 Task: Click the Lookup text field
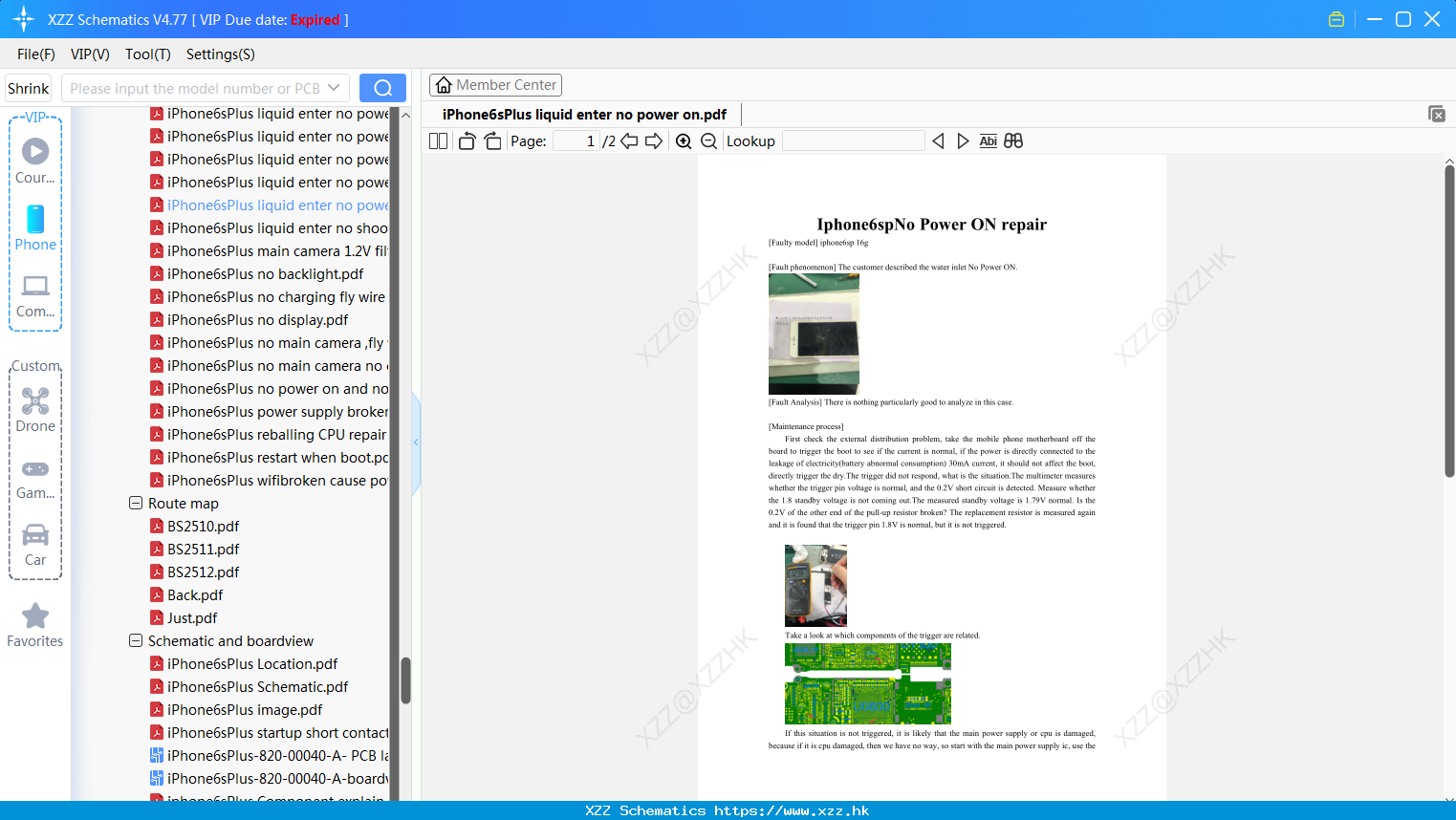(x=853, y=141)
